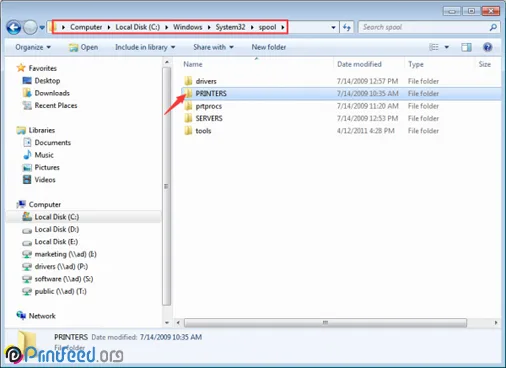This screenshot has width=506, height=368.
Task: Click Windows in the address path
Action: pyautogui.click(x=188, y=27)
